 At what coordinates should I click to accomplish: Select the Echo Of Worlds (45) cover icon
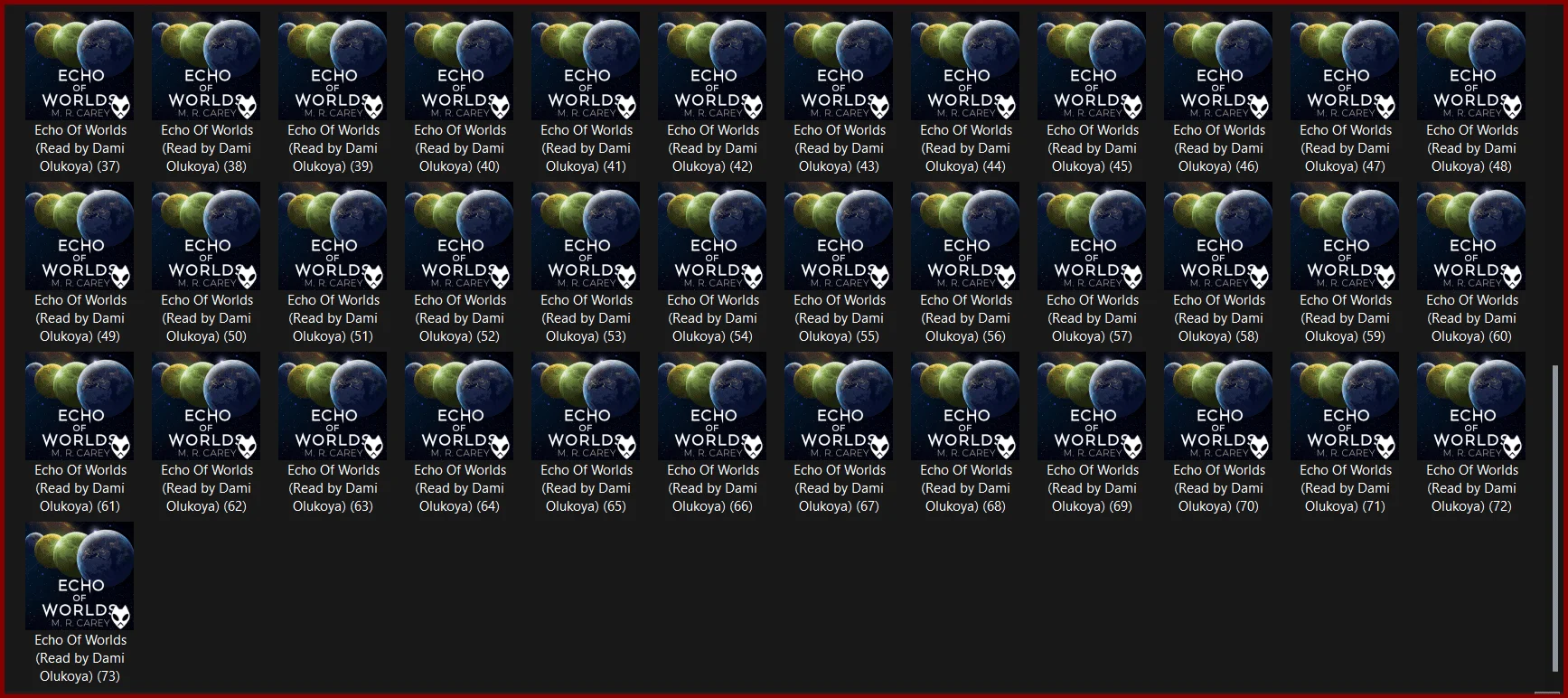(x=1092, y=66)
